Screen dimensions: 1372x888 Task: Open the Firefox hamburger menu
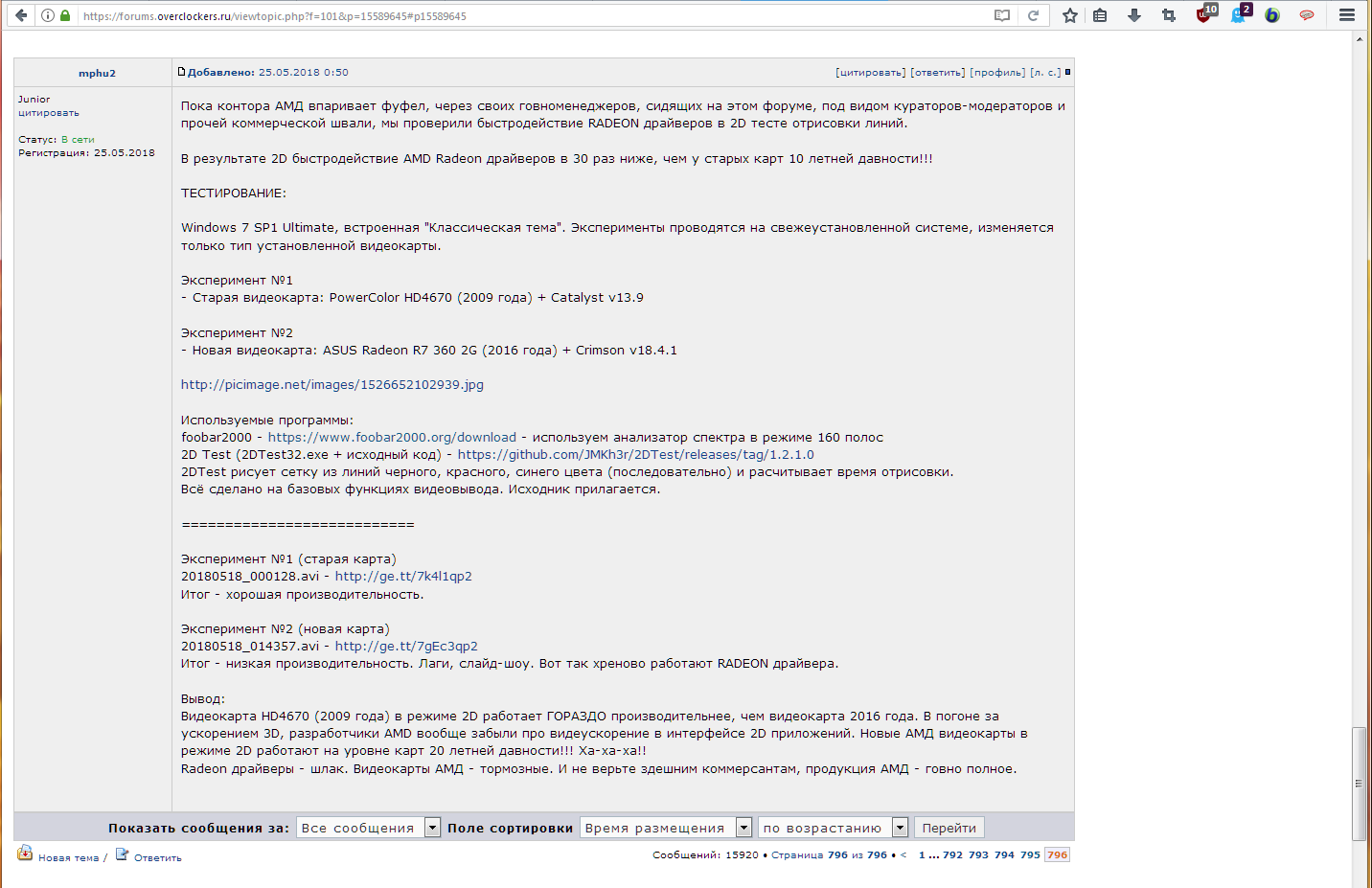pyautogui.click(x=1347, y=15)
